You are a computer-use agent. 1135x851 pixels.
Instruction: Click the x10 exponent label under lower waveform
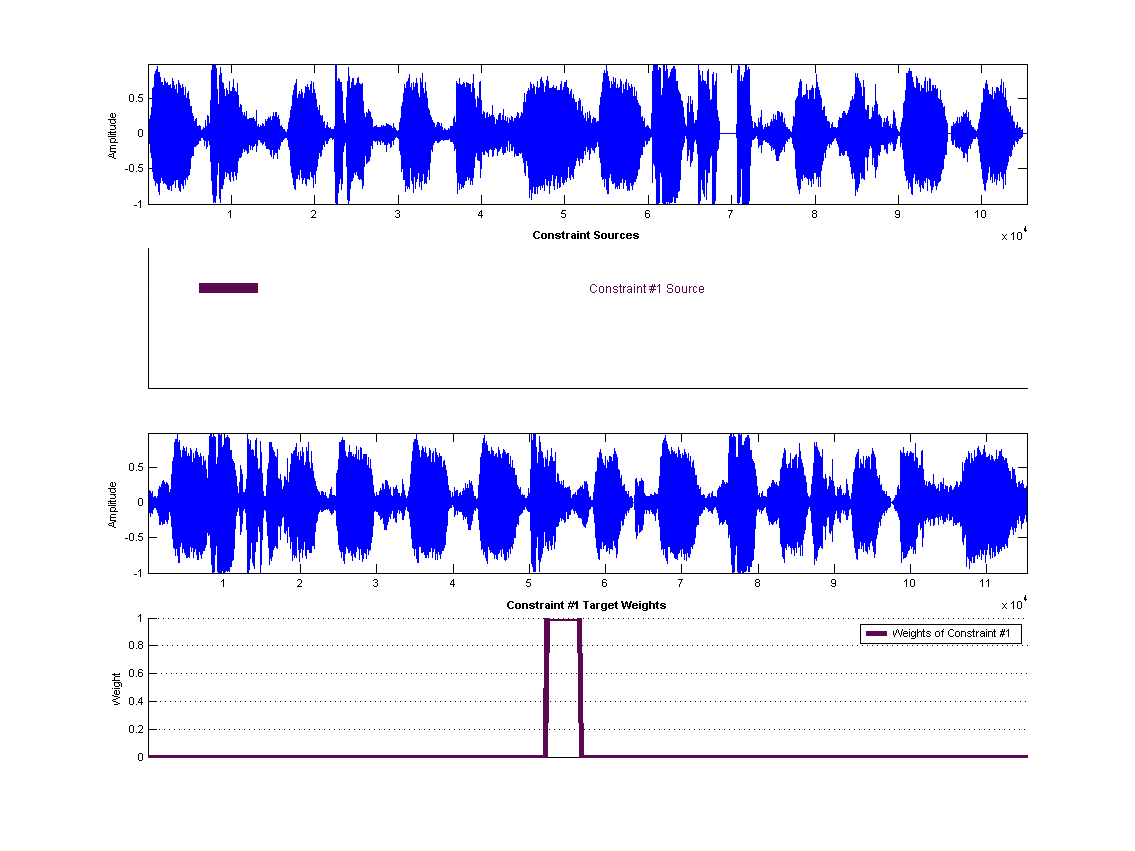tap(1012, 605)
